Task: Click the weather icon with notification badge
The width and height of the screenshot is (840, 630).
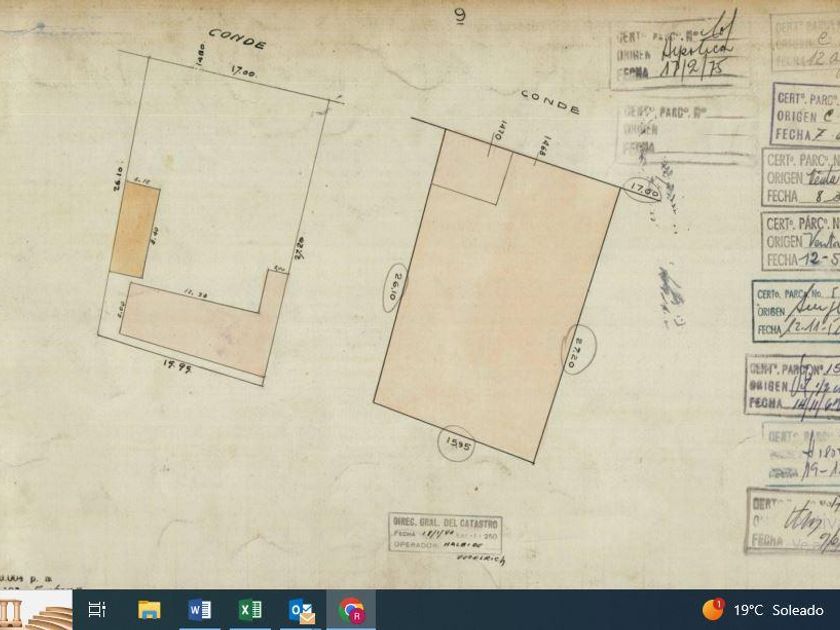Action: click(713, 608)
